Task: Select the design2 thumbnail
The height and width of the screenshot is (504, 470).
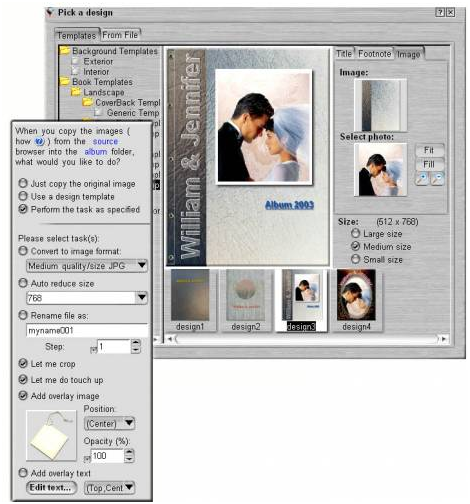Action: click(246, 300)
